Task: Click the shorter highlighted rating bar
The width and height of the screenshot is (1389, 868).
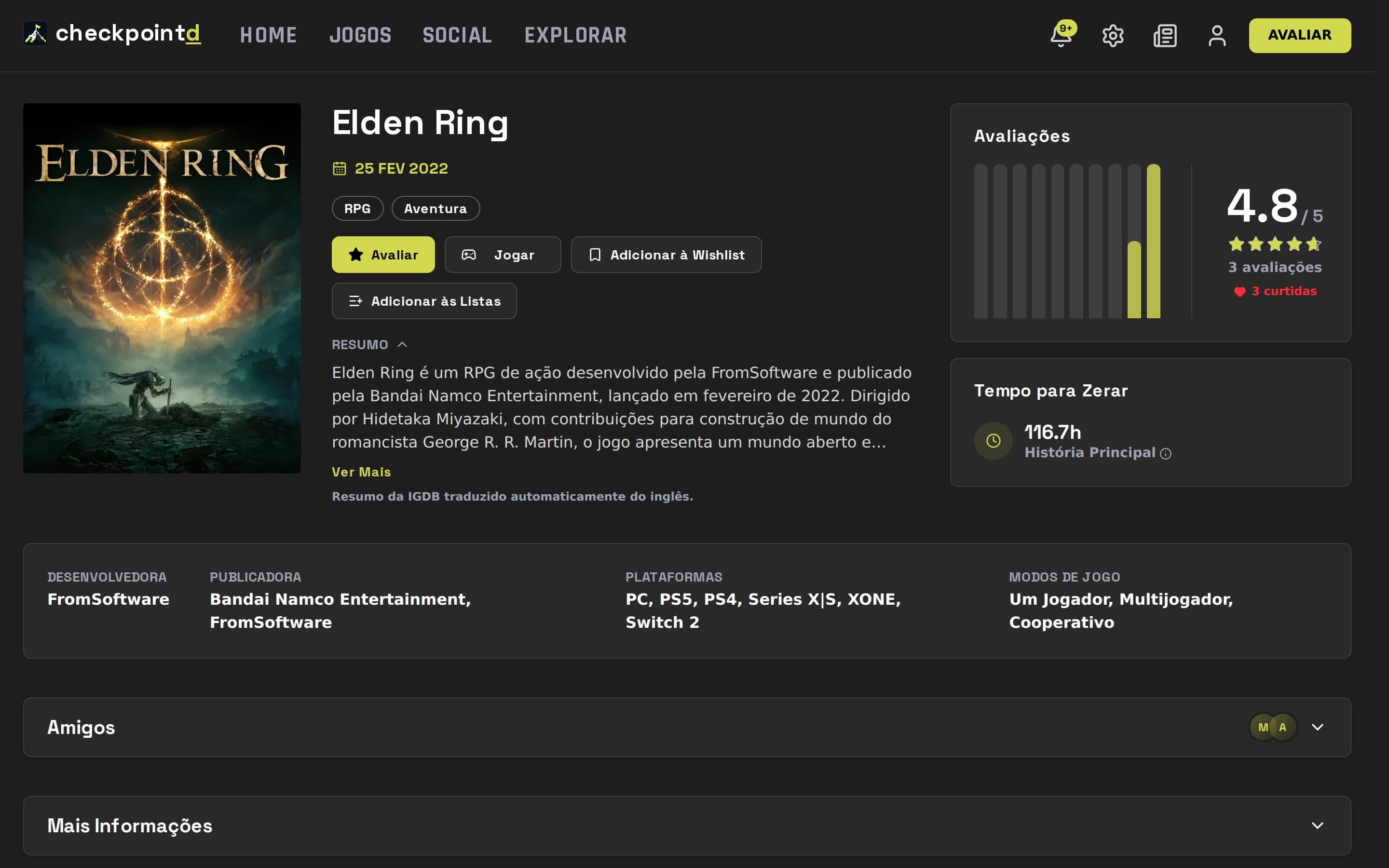Action: coord(1134,280)
